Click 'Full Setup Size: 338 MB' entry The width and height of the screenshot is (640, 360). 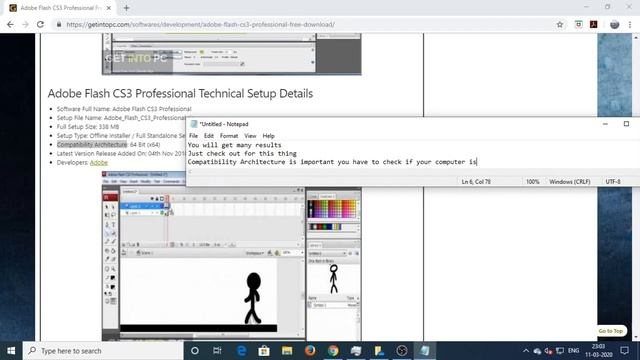coord(88,127)
